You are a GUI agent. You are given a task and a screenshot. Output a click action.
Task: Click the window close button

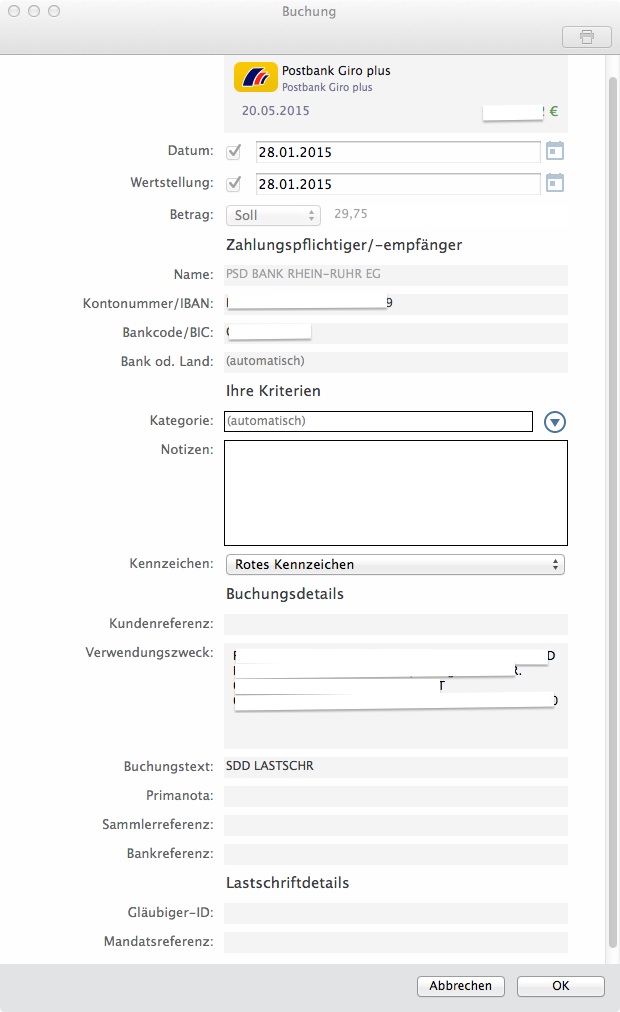tap(14, 11)
